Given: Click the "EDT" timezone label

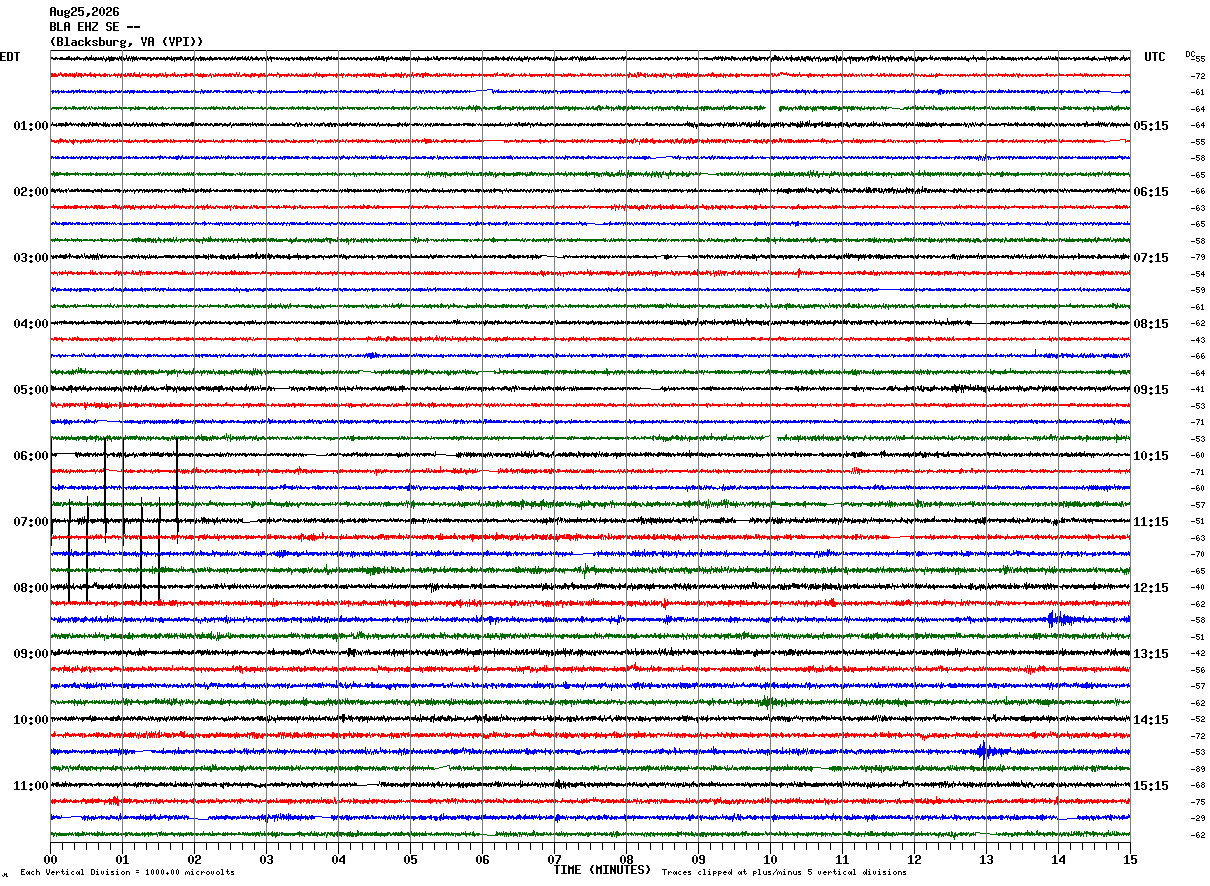Looking at the screenshot, I should click(x=10, y=57).
